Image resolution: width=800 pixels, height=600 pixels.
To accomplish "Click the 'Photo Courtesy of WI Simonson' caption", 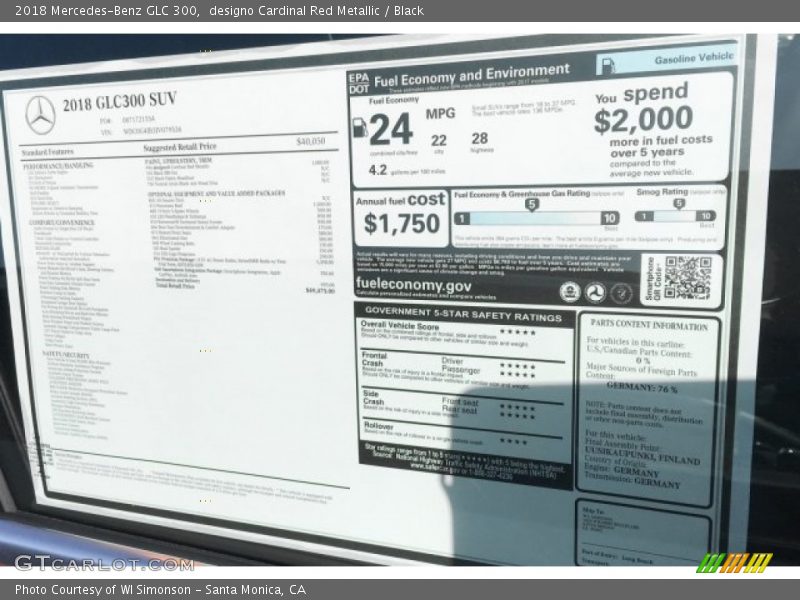I will point(160,590).
